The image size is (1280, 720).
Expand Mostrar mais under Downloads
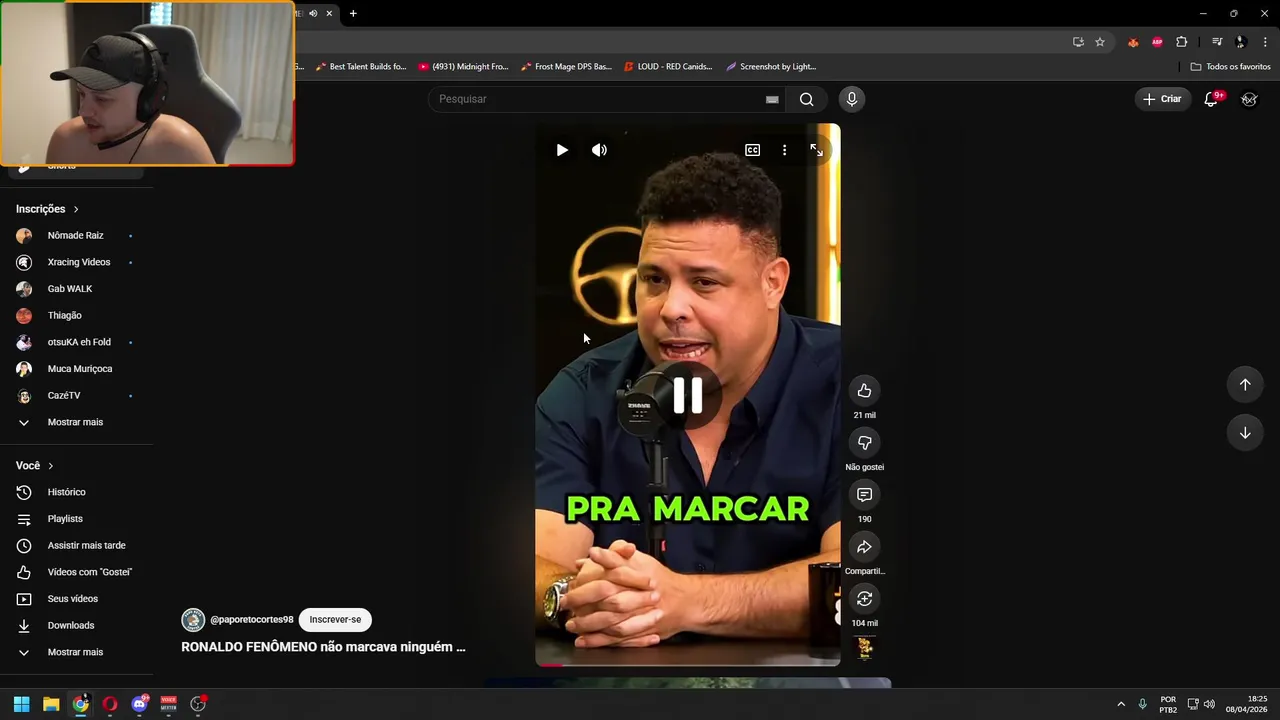tap(76, 652)
